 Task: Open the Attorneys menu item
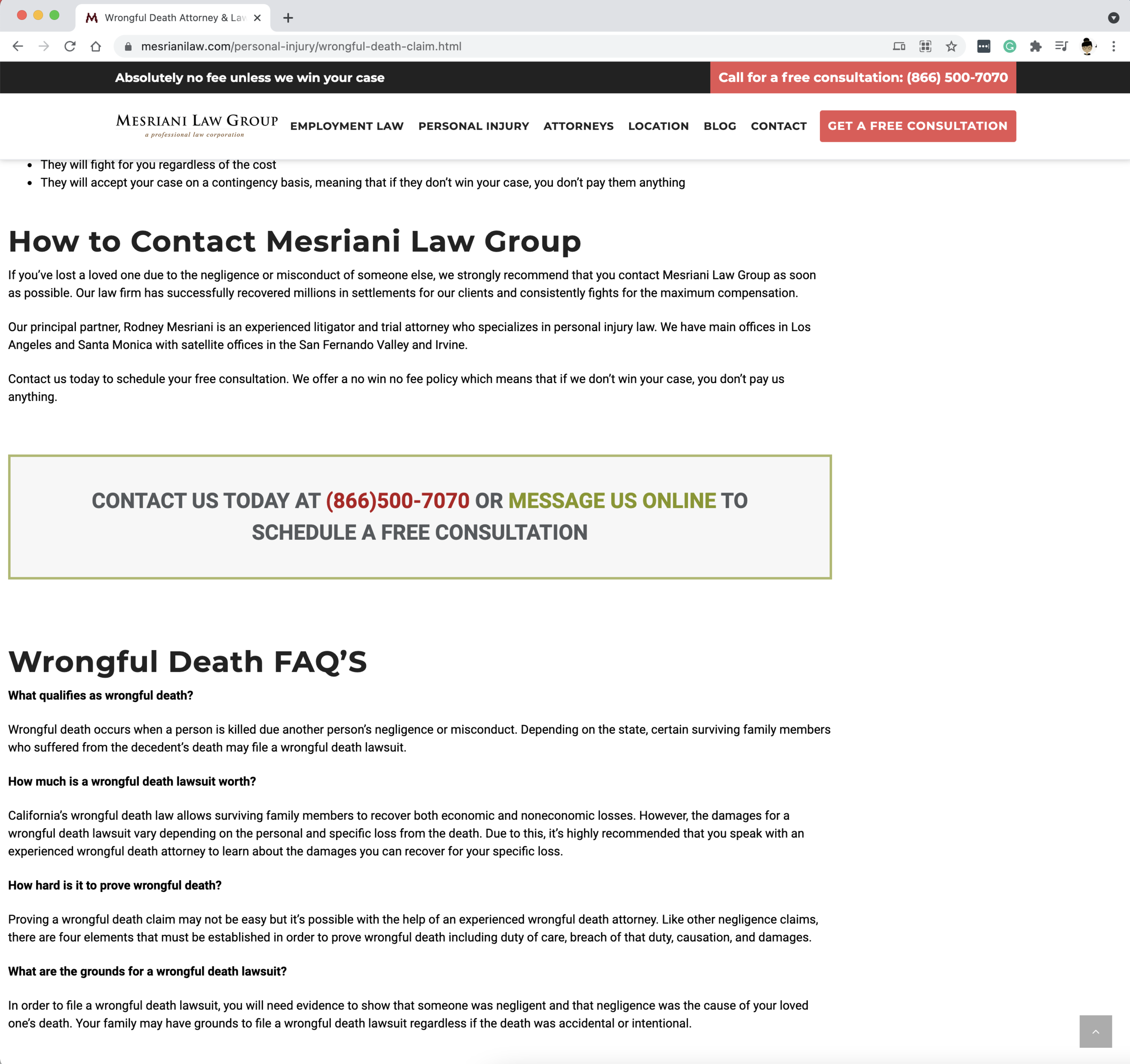point(578,126)
